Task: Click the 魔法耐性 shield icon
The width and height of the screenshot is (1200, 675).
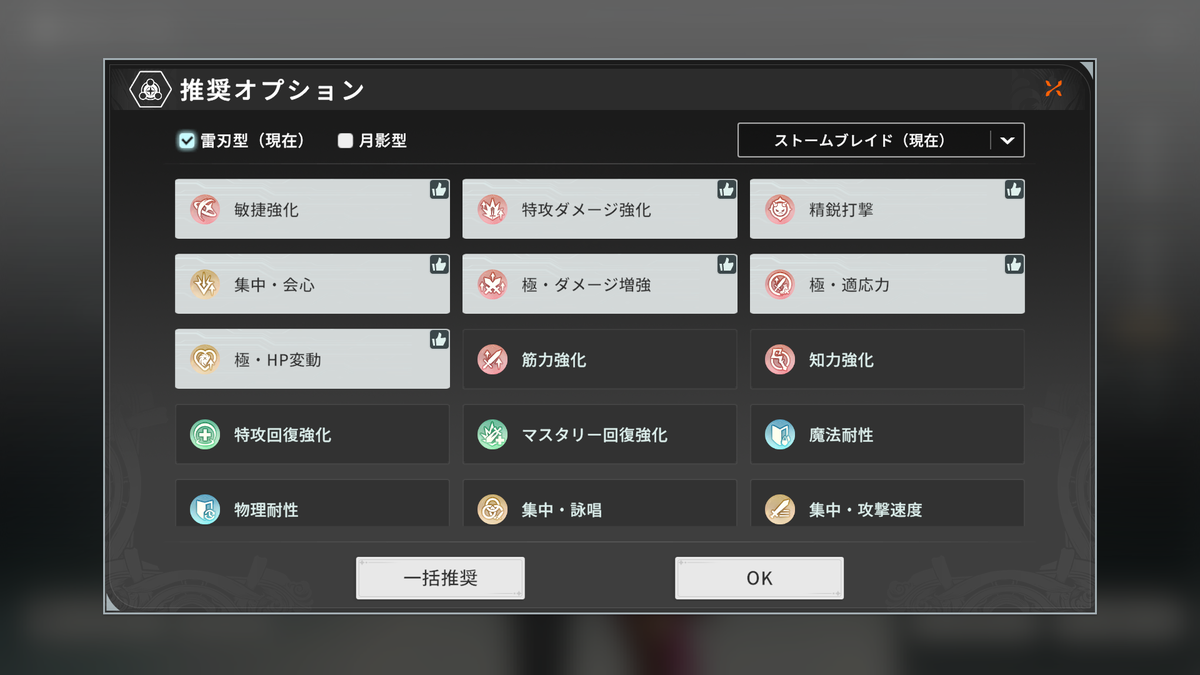Action: coord(780,435)
